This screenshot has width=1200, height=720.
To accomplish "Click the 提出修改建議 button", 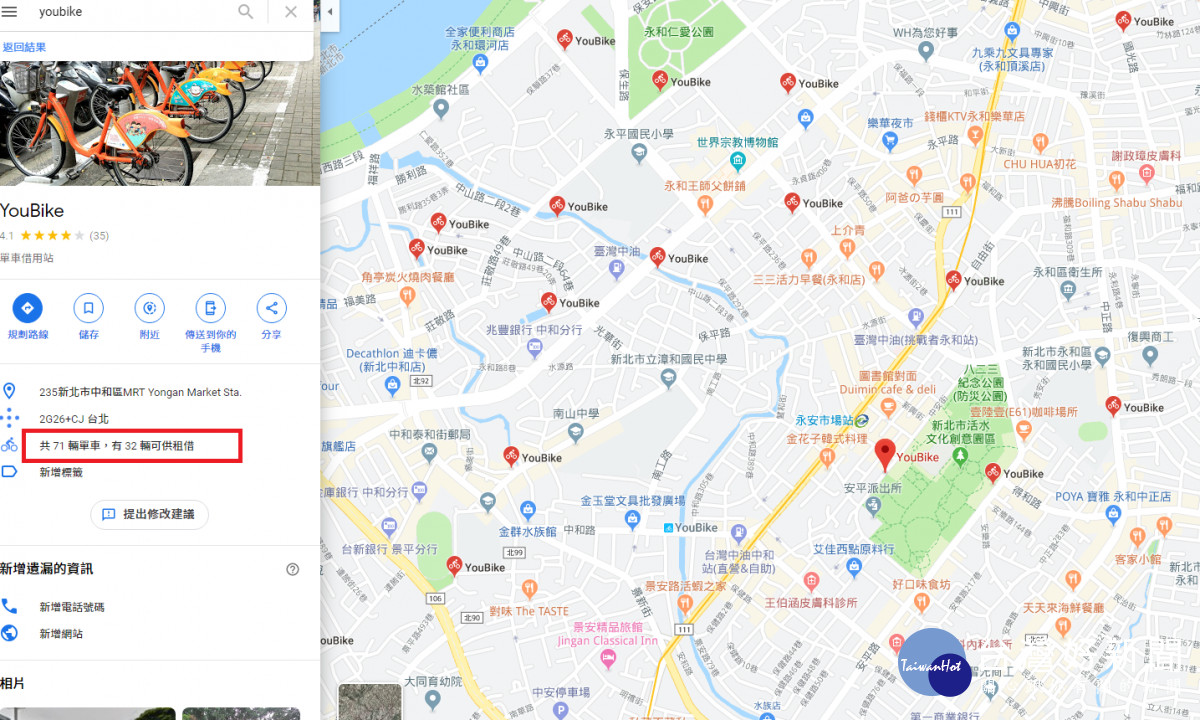I will coord(150,514).
